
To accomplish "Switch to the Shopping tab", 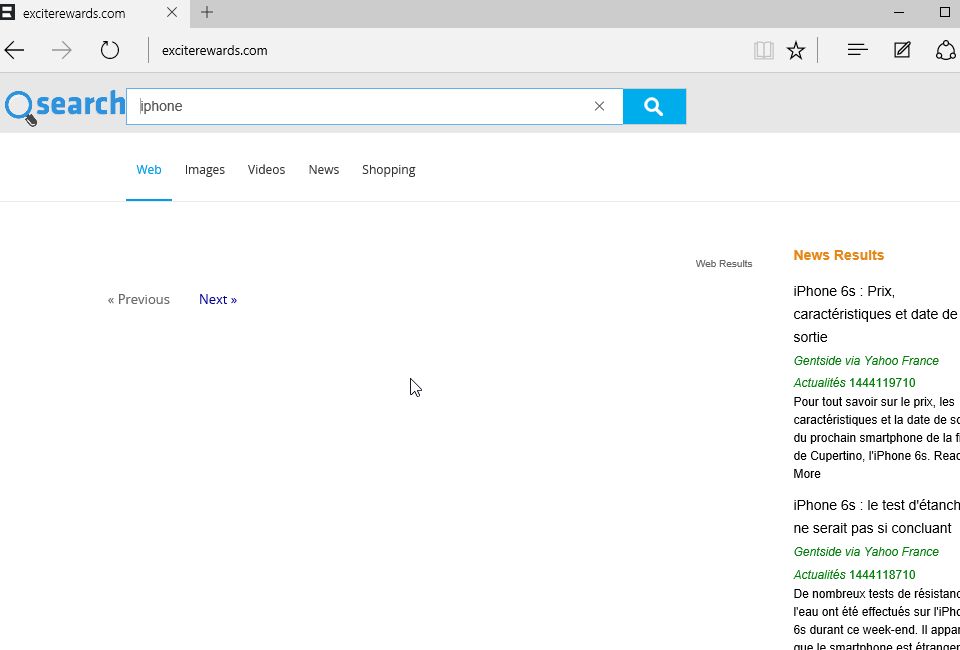I will coord(388,170).
